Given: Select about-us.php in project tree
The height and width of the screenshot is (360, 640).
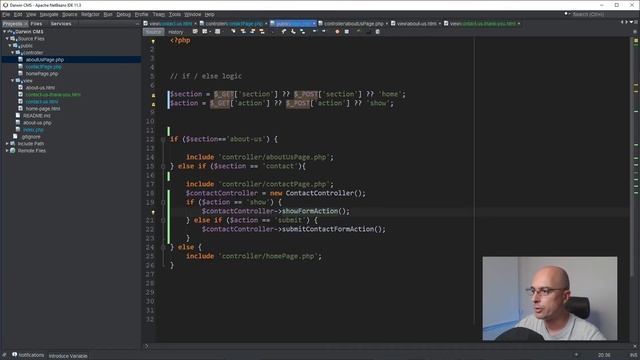Looking at the screenshot, I should (37, 122).
